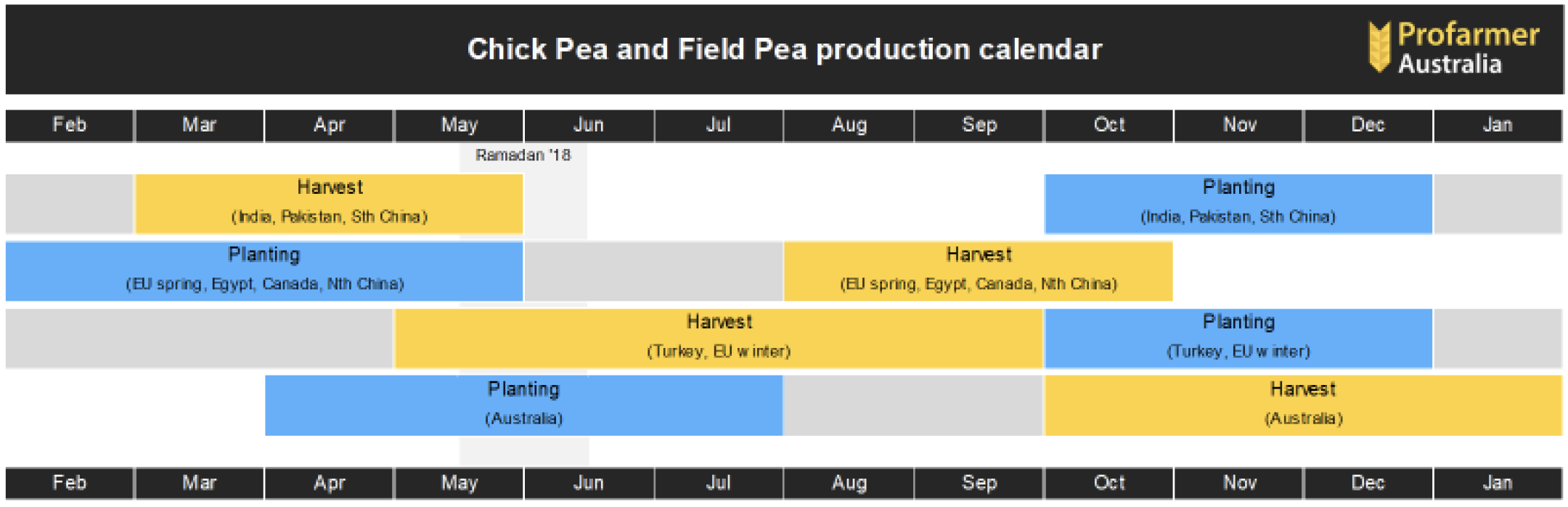Click the Apr label in bottom month row
The width and height of the screenshot is (1568, 507).
[329, 483]
